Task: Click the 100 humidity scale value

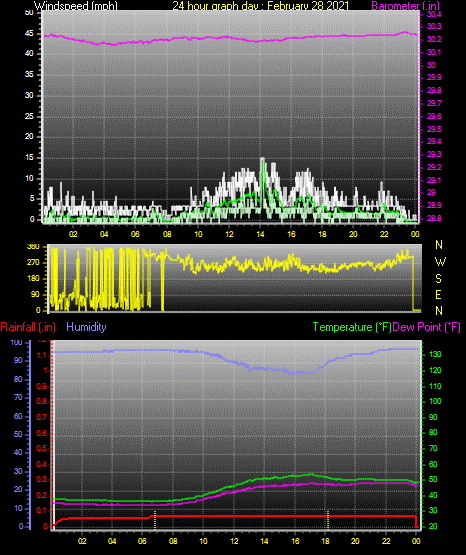Action: pyautogui.click(x=17, y=342)
